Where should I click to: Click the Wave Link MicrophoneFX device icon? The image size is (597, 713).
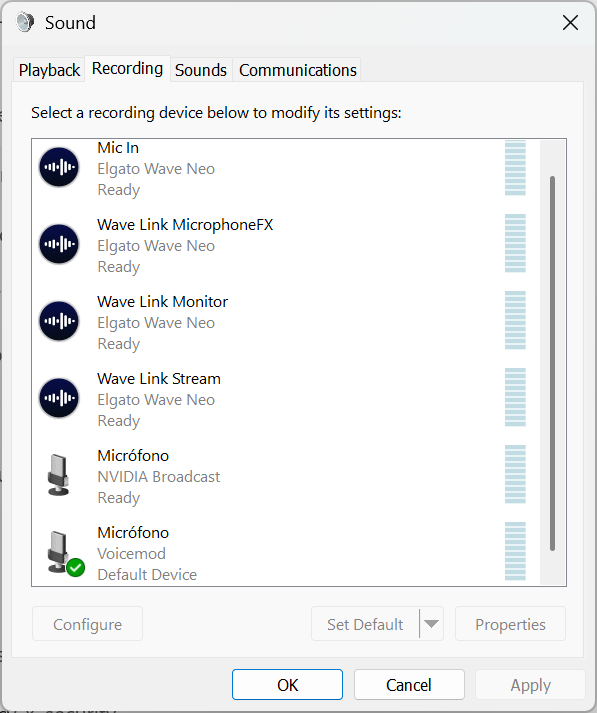[x=59, y=244]
